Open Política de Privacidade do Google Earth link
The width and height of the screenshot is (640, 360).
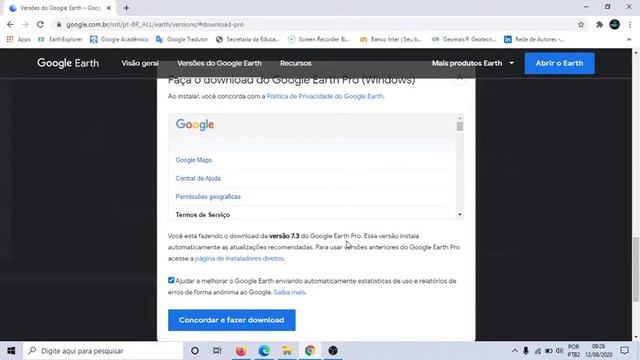click(x=325, y=96)
